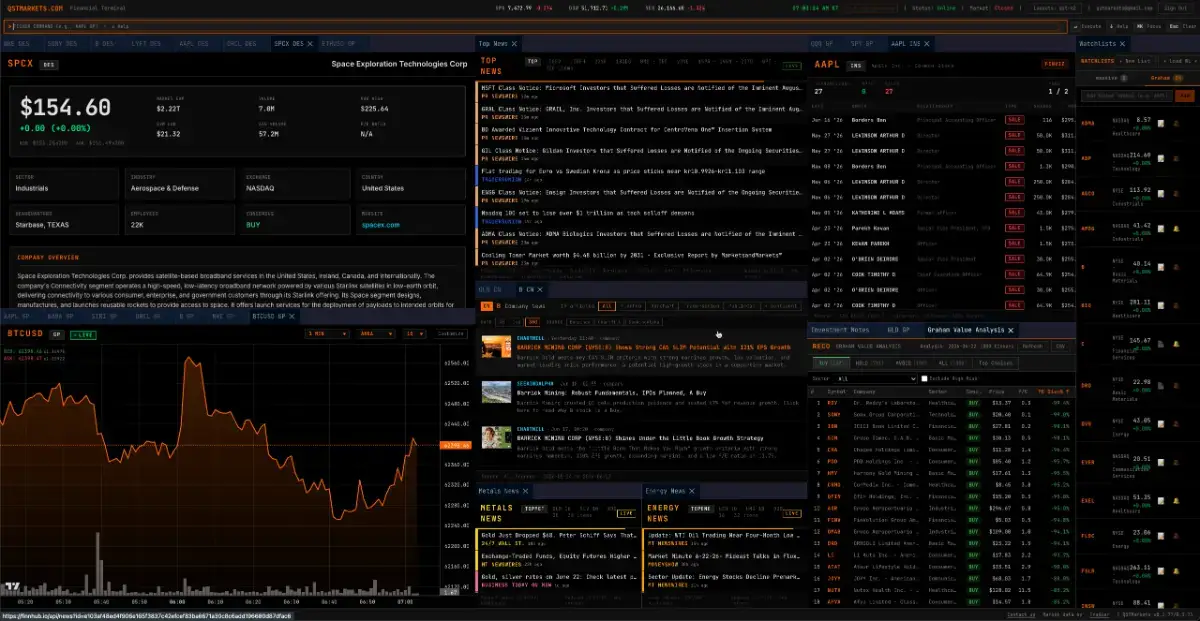Screen dimensions: 1200x621
Task: Sort by TB Disc% column header
Action: [x=1054, y=392]
